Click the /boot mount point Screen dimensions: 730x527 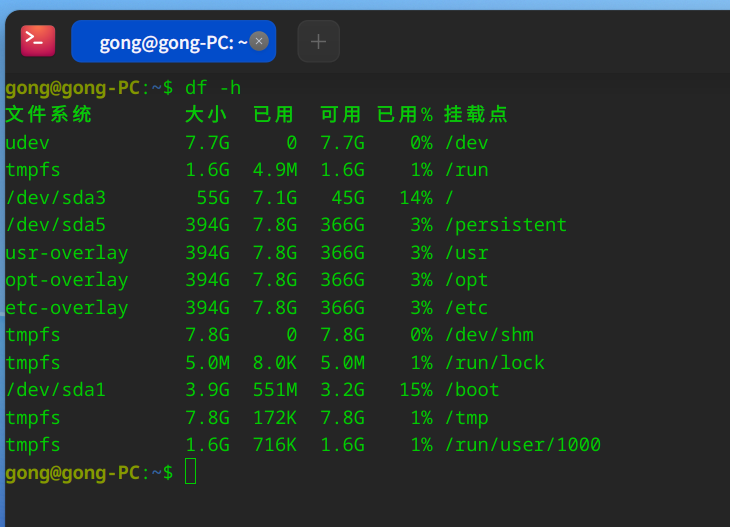click(x=473, y=390)
